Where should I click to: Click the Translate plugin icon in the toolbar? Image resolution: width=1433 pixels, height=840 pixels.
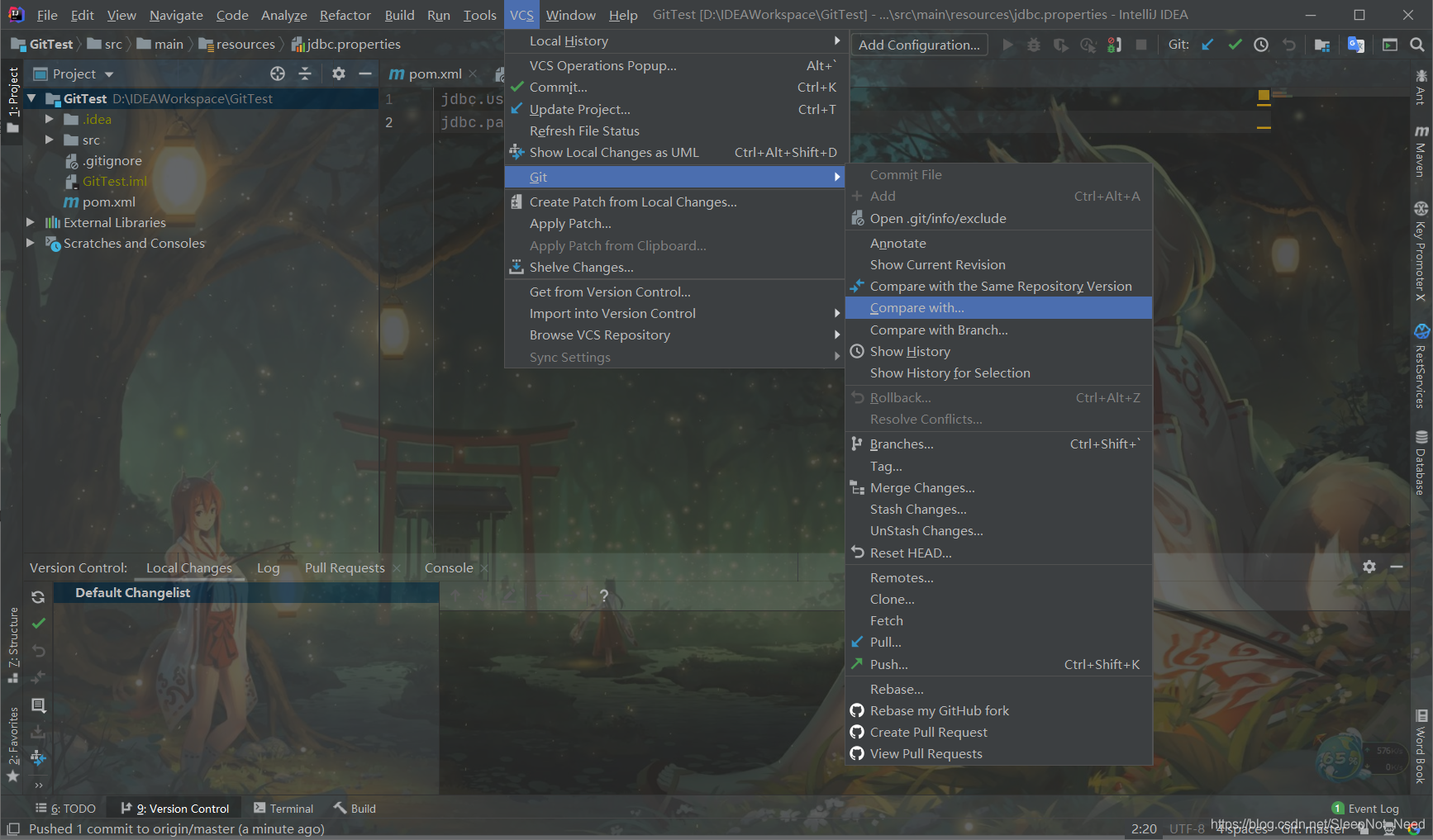(1356, 45)
